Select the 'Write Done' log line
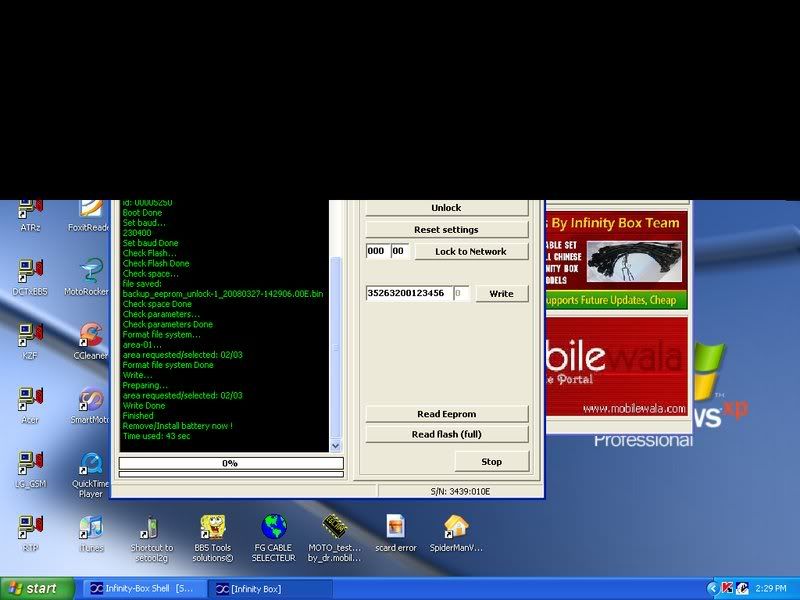This screenshot has width=800, height=600. coord(144,406)
